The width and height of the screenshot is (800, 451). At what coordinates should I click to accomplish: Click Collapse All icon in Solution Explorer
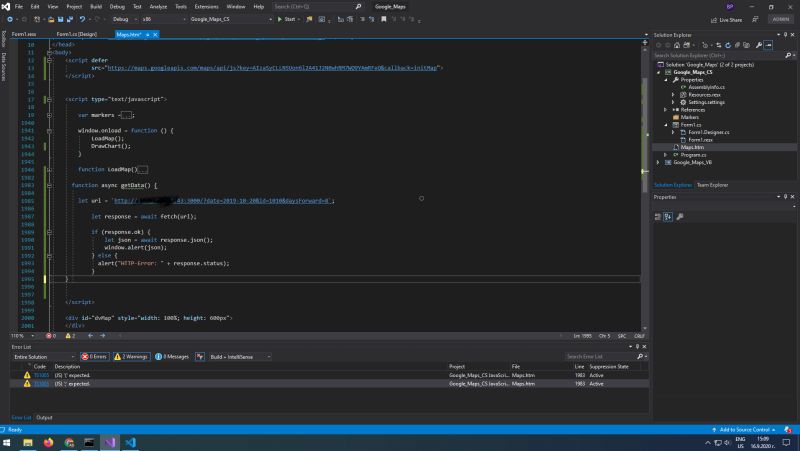(x=737, y=45)
